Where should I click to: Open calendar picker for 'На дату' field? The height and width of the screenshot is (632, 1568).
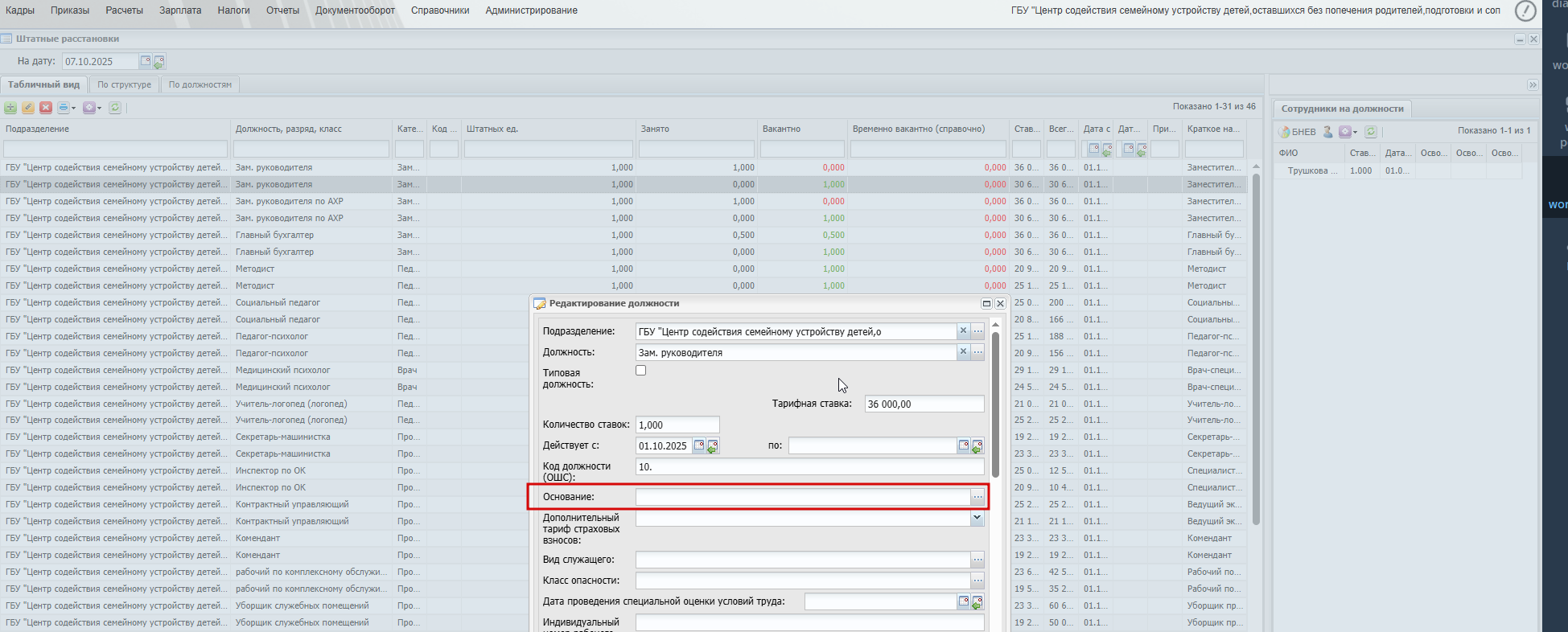pyautogui.click(x=146, y=61)
